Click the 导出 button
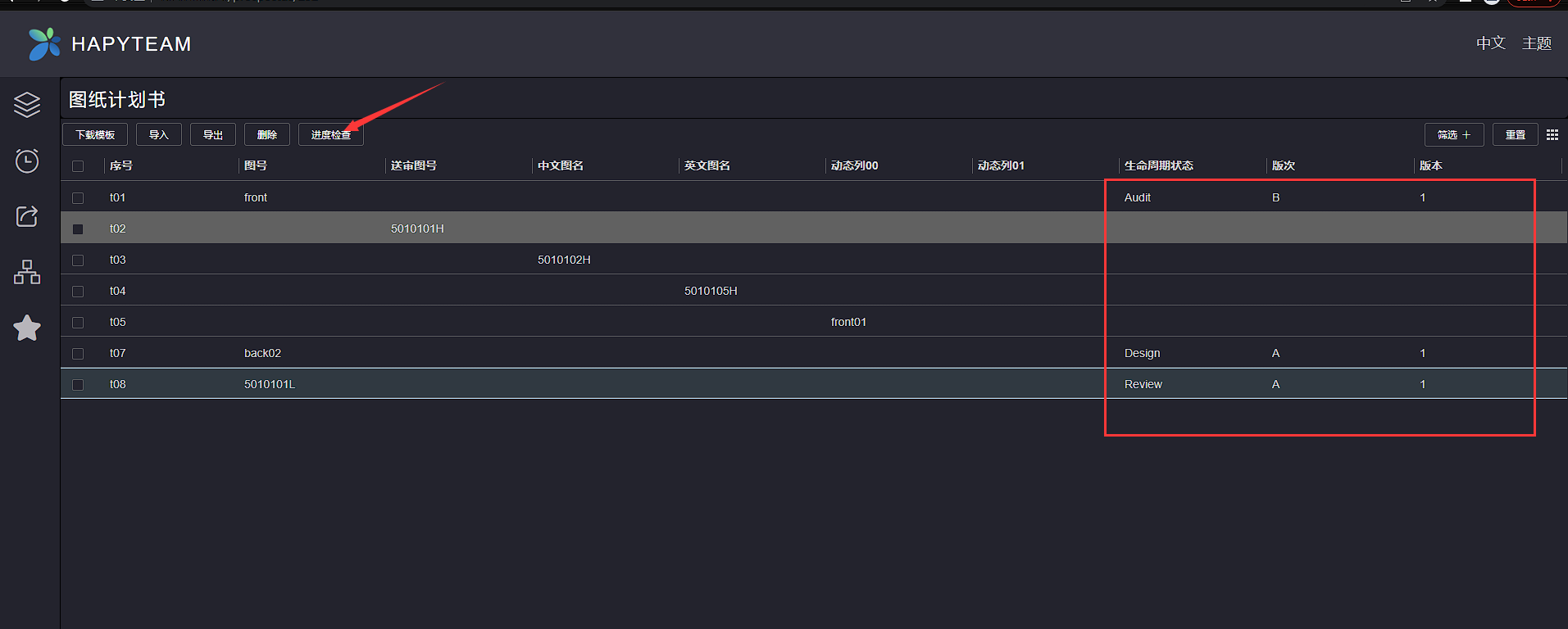Image resolution: width=1568 pixels, height=629 pixels. (213, 134)
